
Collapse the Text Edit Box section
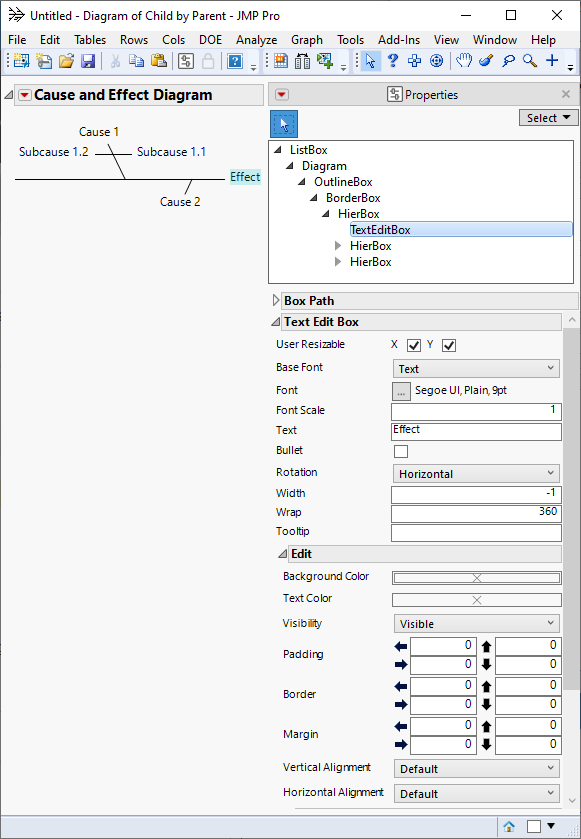point(276,322)
